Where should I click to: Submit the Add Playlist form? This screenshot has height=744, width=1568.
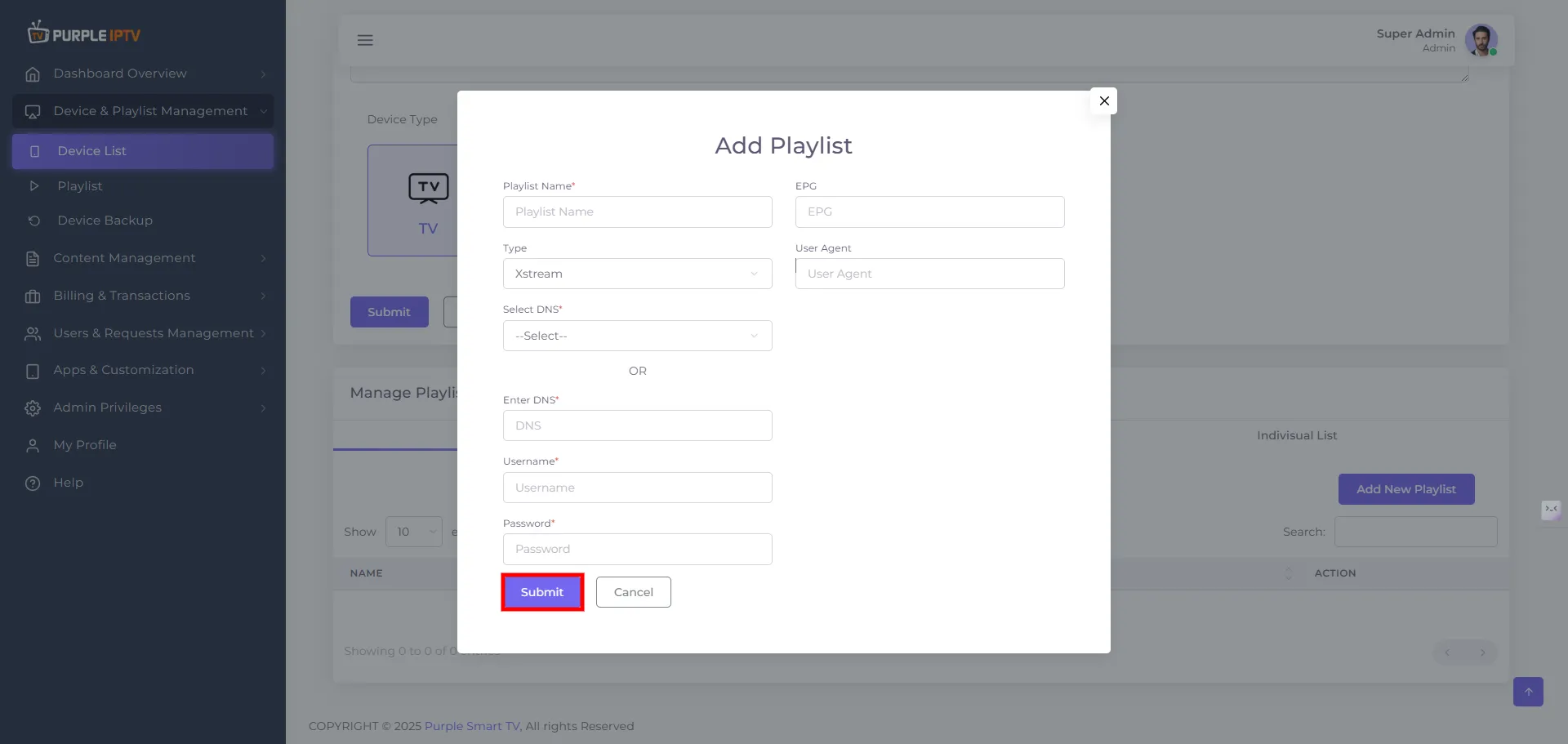coord(542,592)
